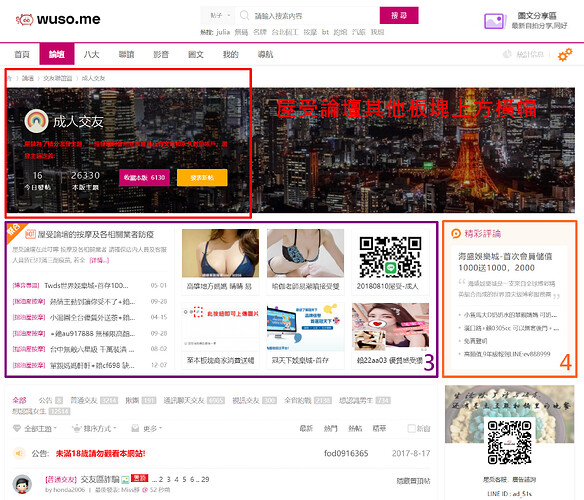Click the wuso.me pig logo icon
Image resolution: width=584 pixels, height=500 pixels.
pos(25,19)
